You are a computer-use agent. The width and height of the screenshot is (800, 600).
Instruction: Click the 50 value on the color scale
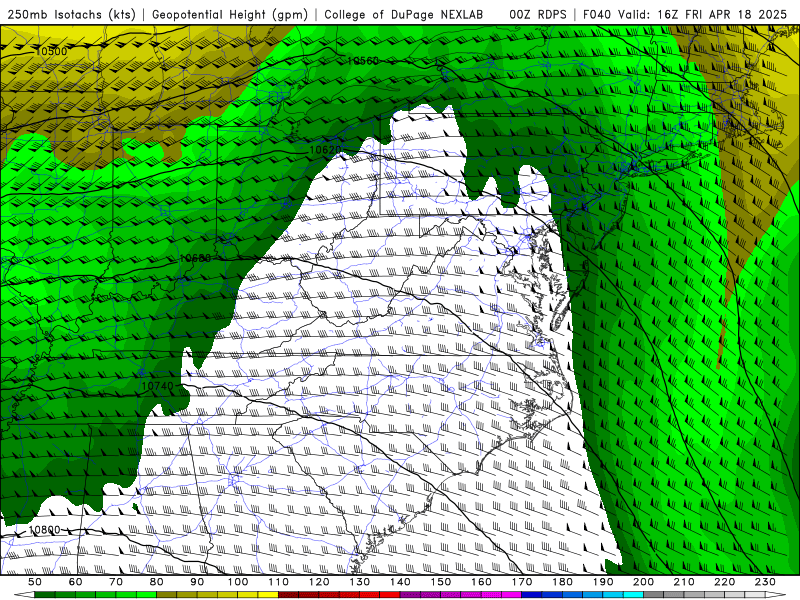click(x=35, y=582)
